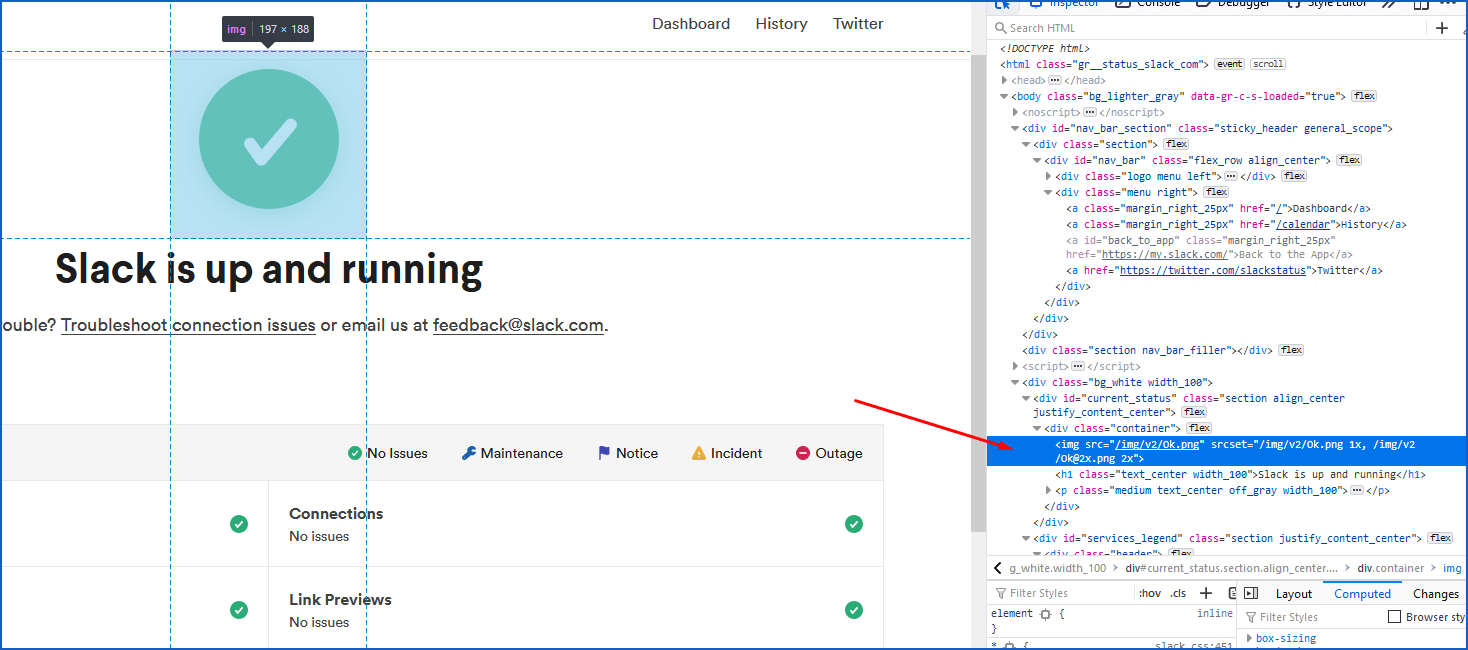This screenshot has width=1468, height=650.
Task: Switch to the Layout tab
Action: click(x=1294, y=594)
